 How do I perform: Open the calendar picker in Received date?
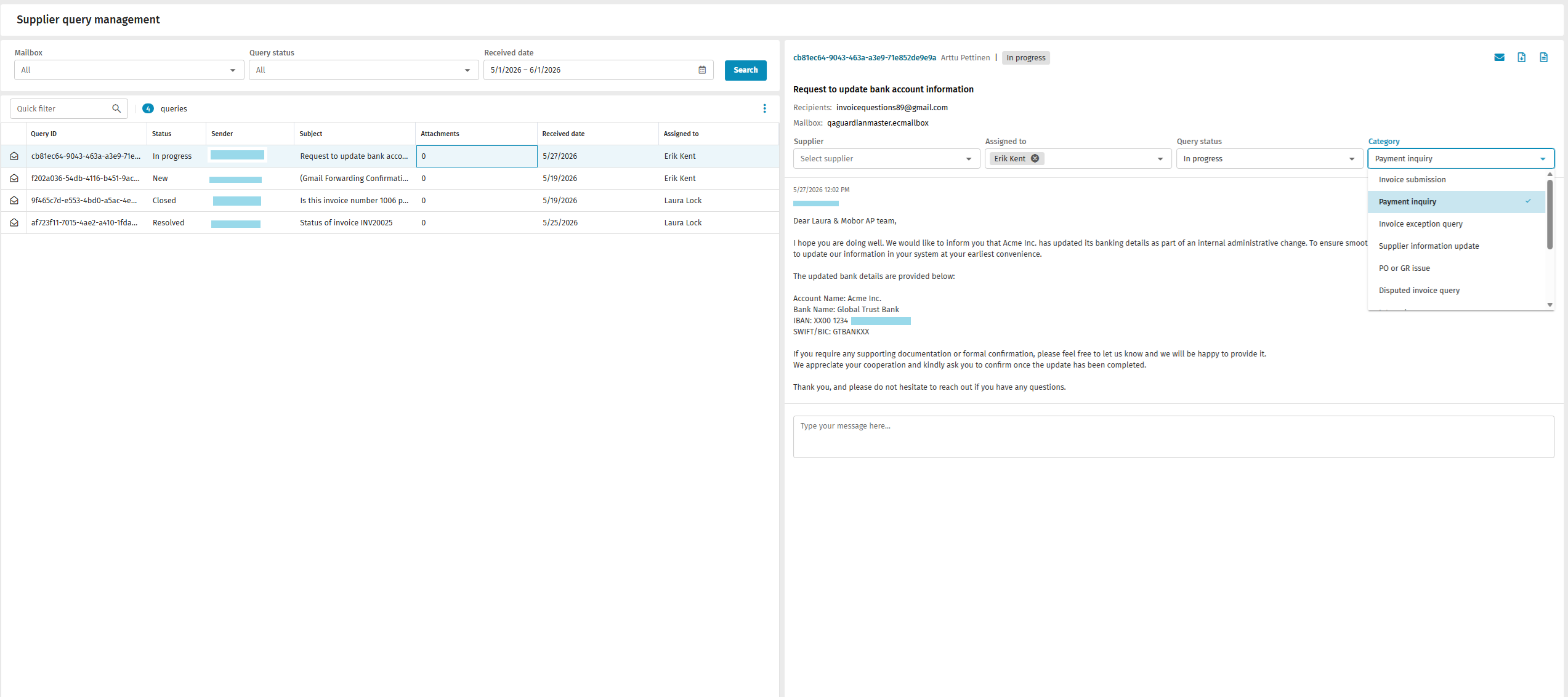702,70
